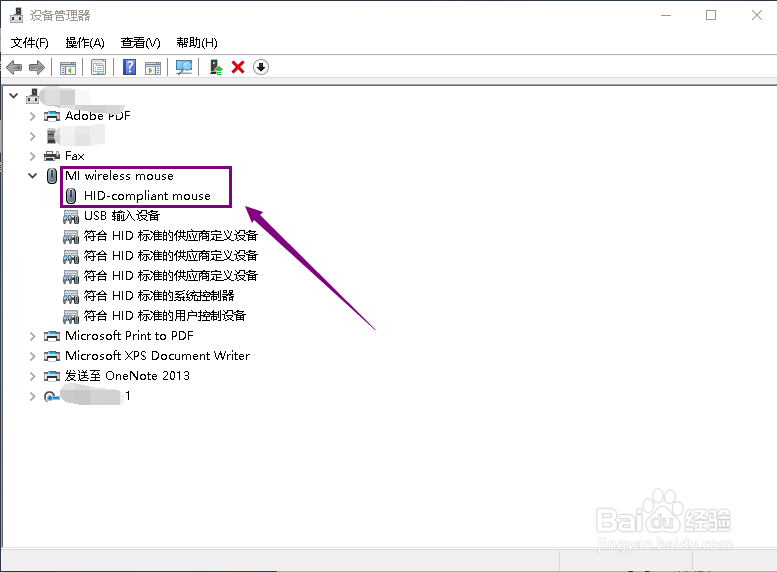The height and width of the screenshot is (572, 777).
Task: Click the mouse icon beside HID-compliant mouse
Action: [x=71, y=196]
